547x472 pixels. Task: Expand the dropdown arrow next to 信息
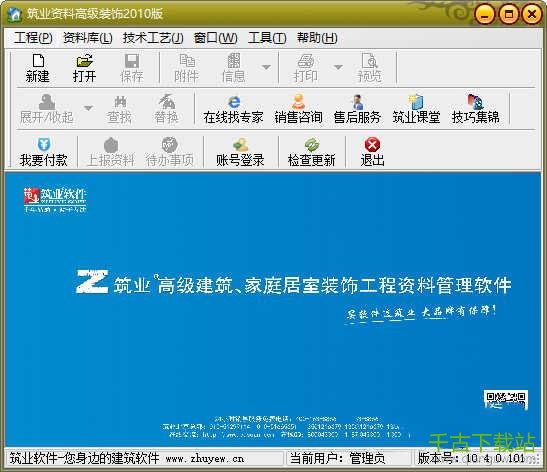pyautogui.click(x=266, y=67)
